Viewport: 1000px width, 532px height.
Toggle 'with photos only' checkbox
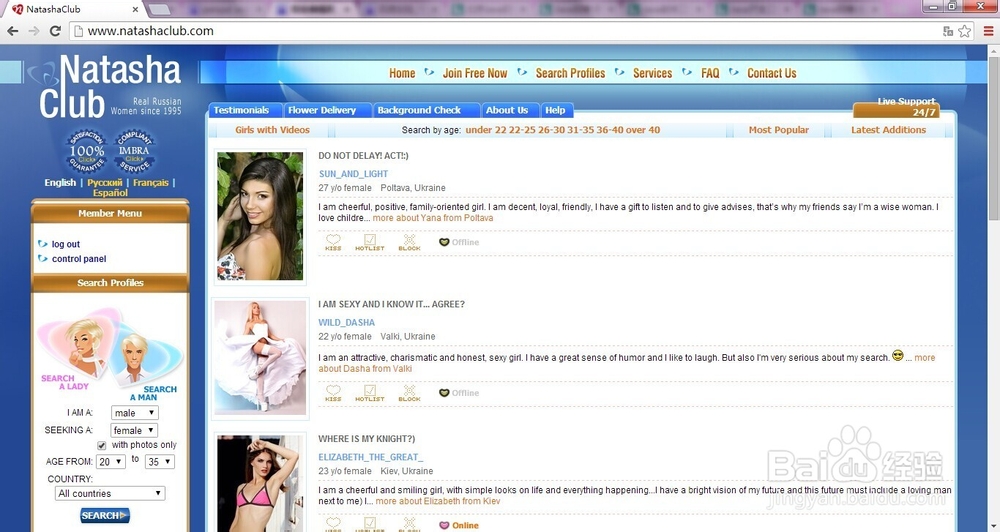tap(101, 445)
